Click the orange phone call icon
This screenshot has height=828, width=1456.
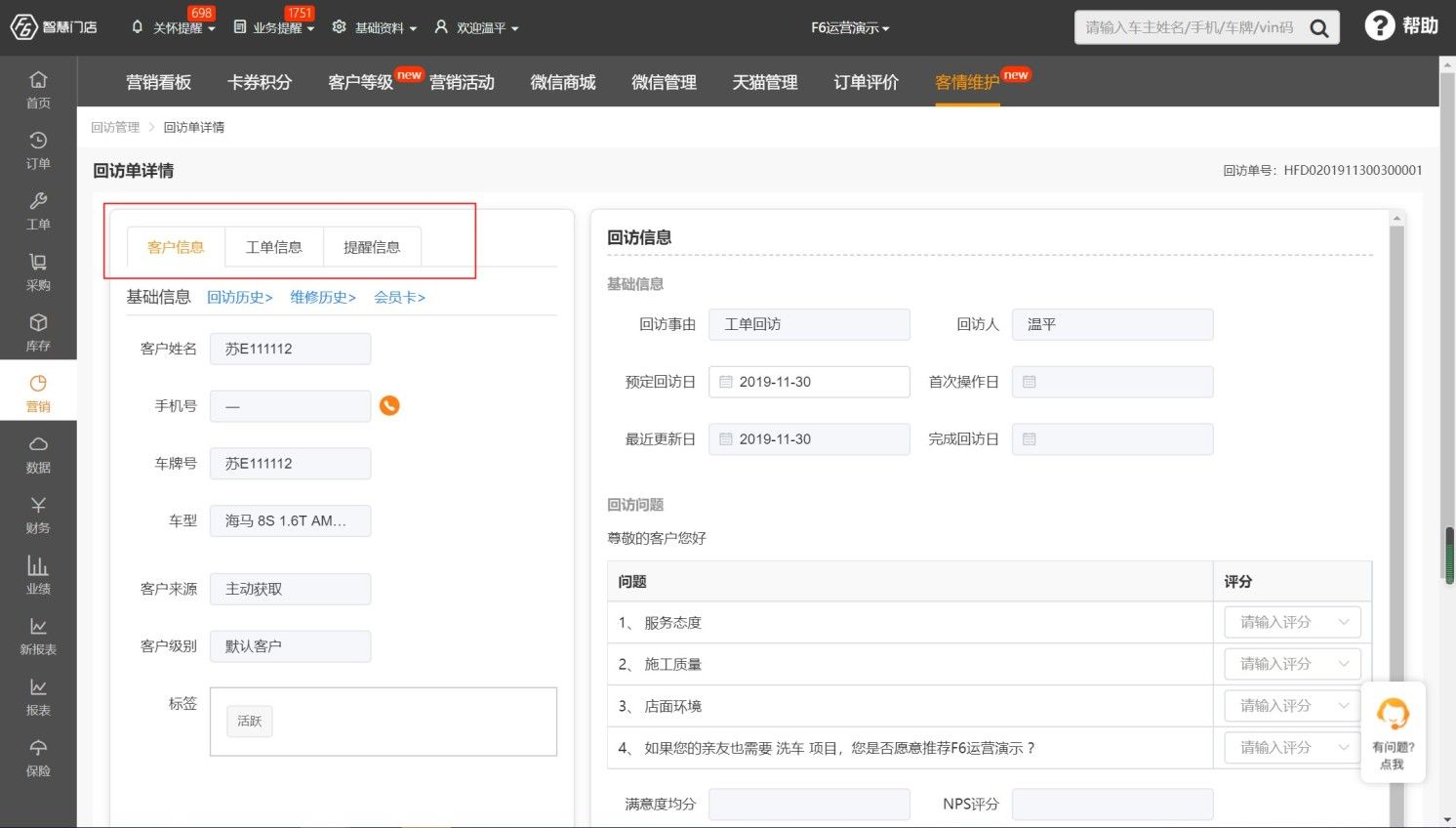tap(389, 405)
